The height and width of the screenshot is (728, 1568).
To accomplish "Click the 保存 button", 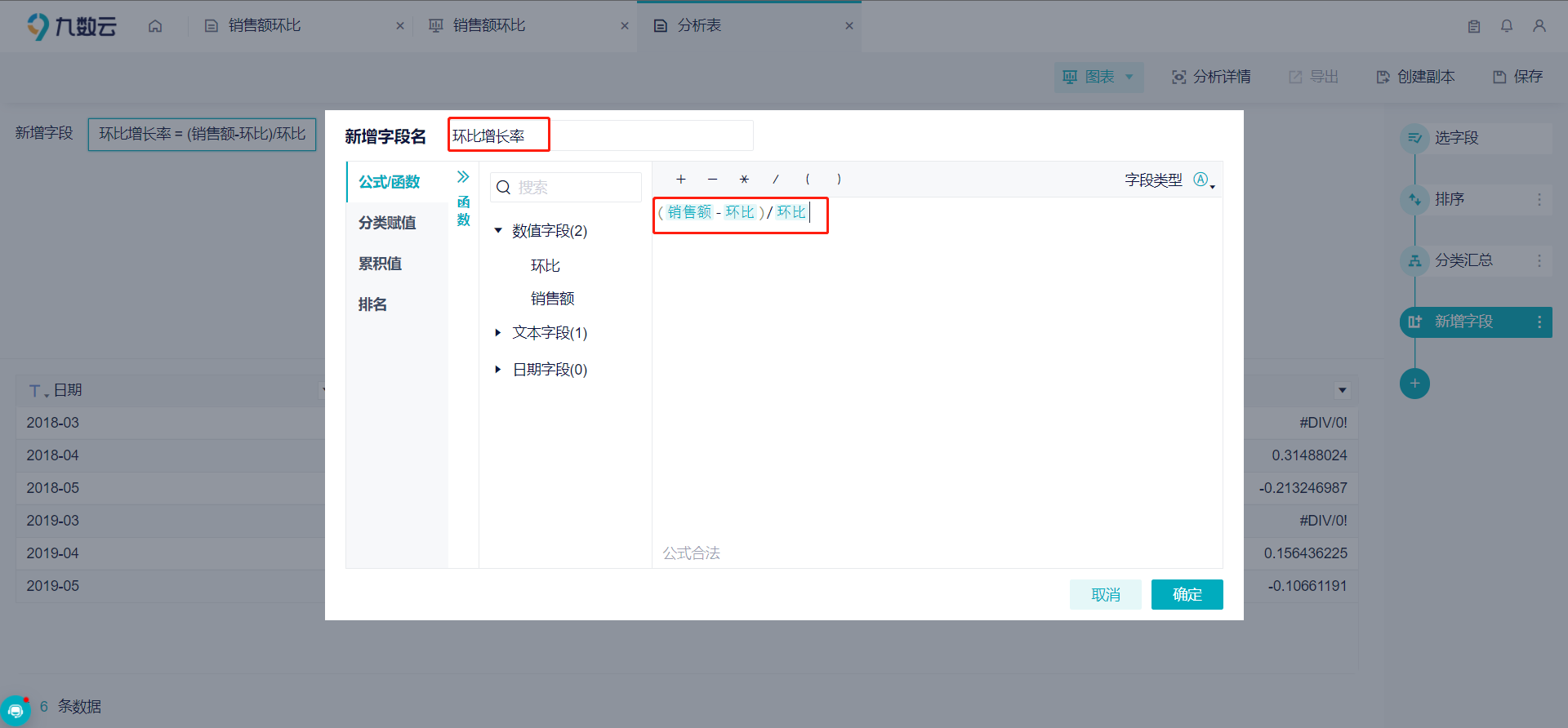I will [x=1517, y=77].
